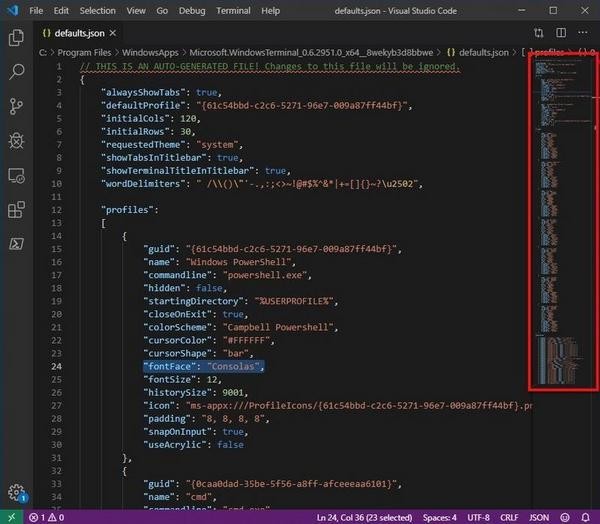The width and height of the screenshot is (600, 524).
Task: Open the File menu
Action: point(36,11)
